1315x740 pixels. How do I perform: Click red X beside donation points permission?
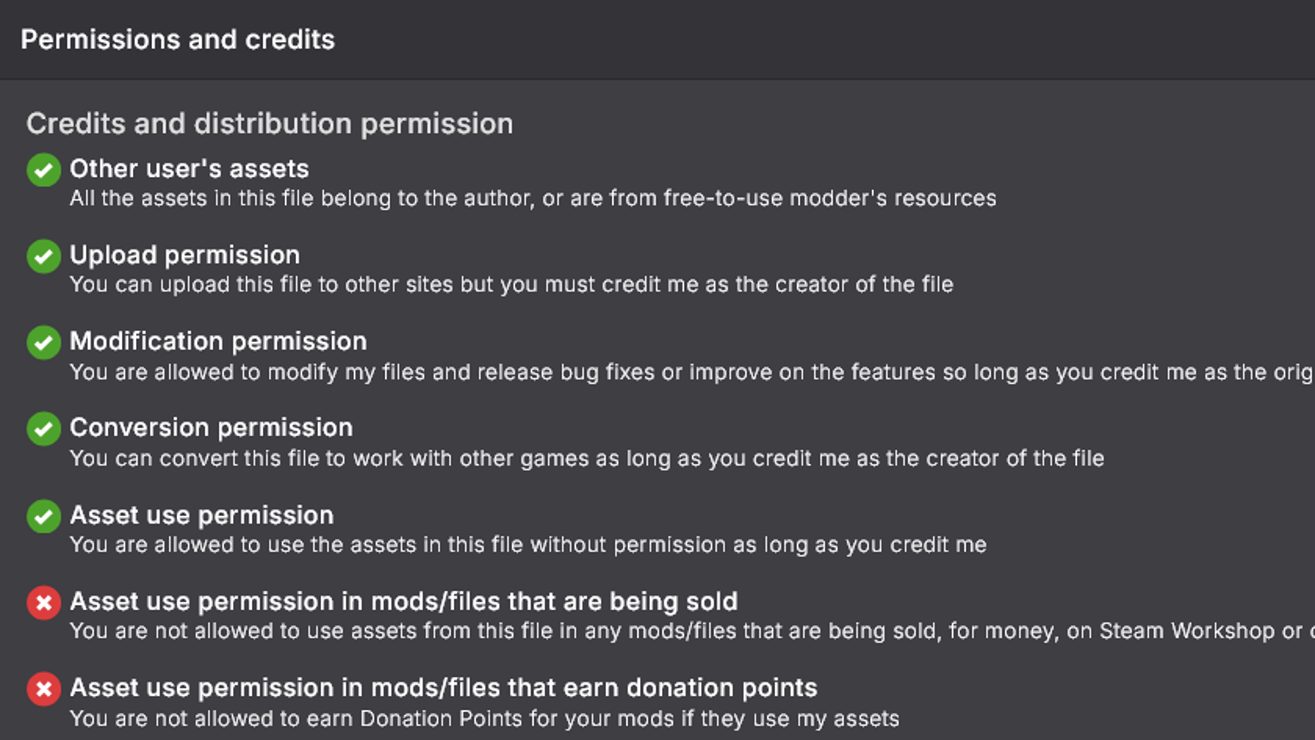point(43,689)
